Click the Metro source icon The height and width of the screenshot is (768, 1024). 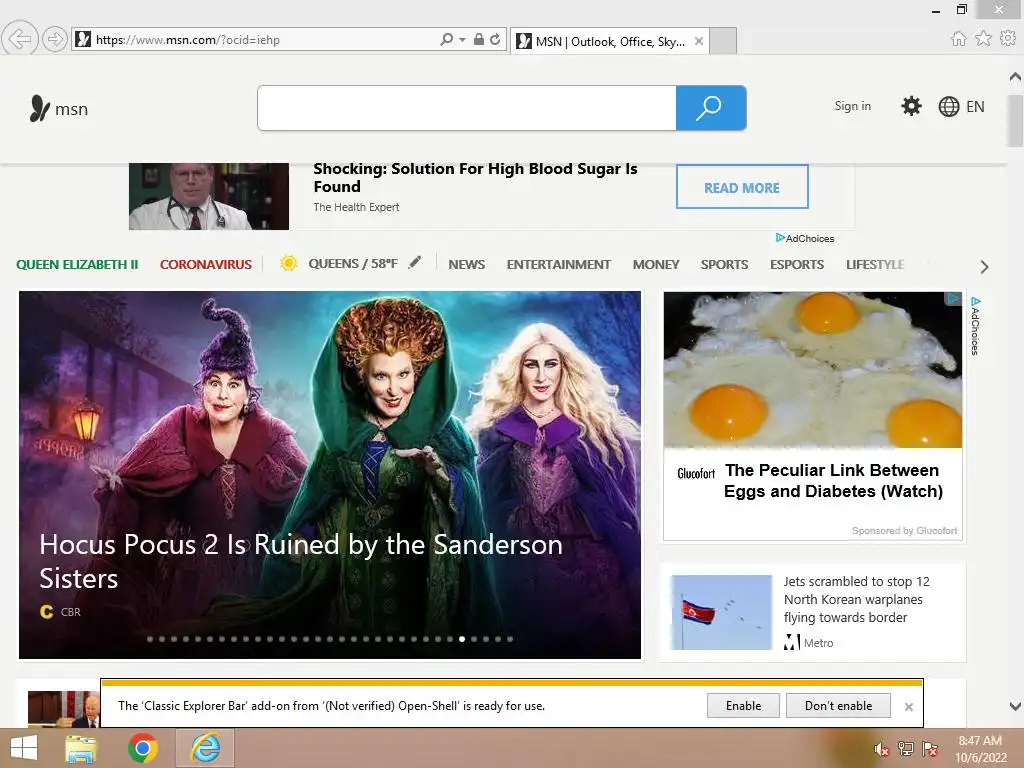(x=792, y=643)
